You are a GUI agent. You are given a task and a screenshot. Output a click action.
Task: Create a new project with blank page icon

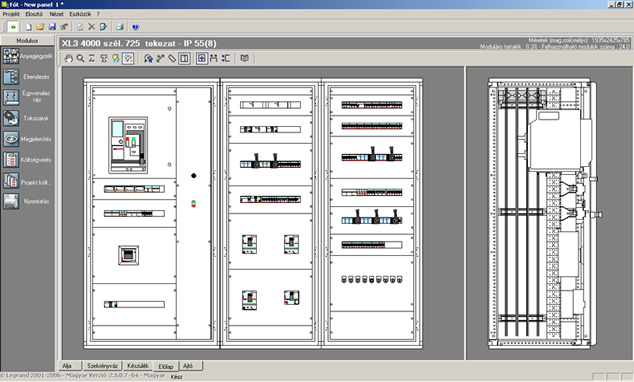coord(29,27)
